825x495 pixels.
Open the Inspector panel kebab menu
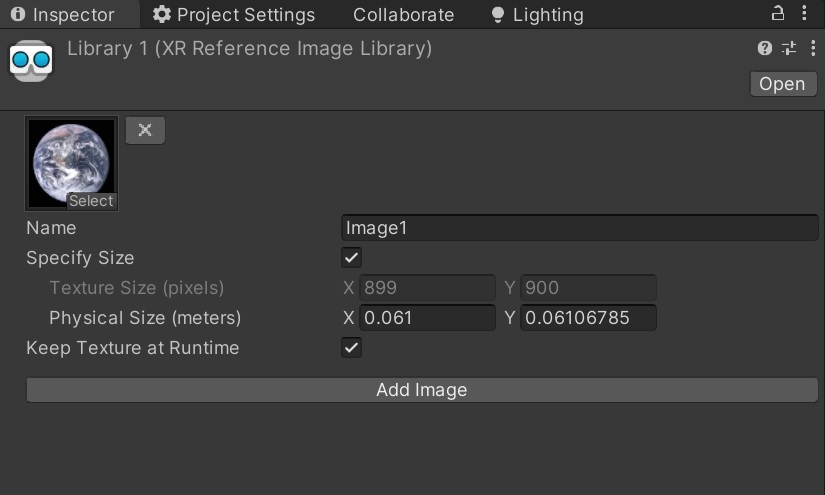[x=804, y=13]
